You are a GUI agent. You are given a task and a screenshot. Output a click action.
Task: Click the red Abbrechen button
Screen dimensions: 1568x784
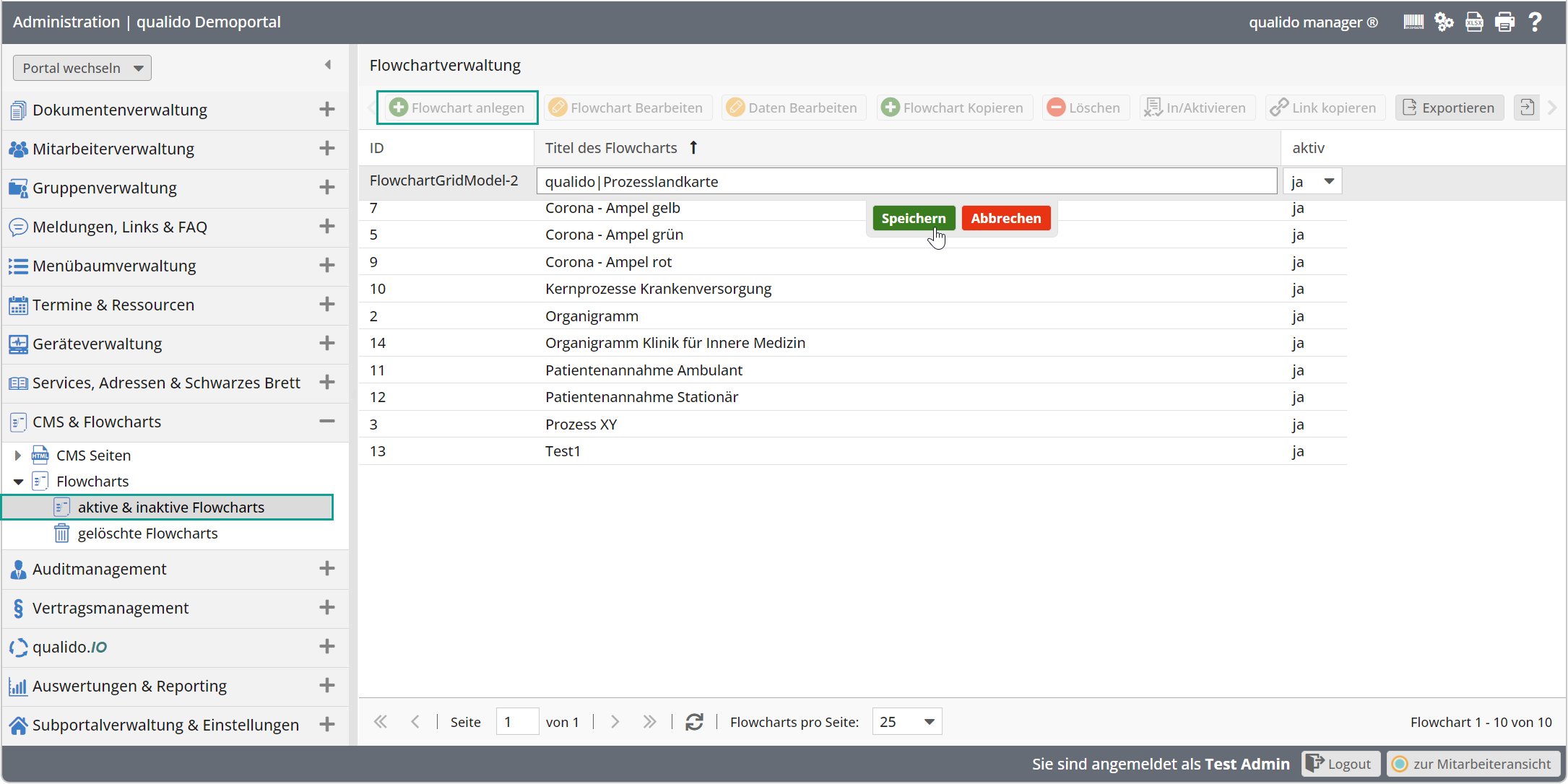click(1005, 218)
